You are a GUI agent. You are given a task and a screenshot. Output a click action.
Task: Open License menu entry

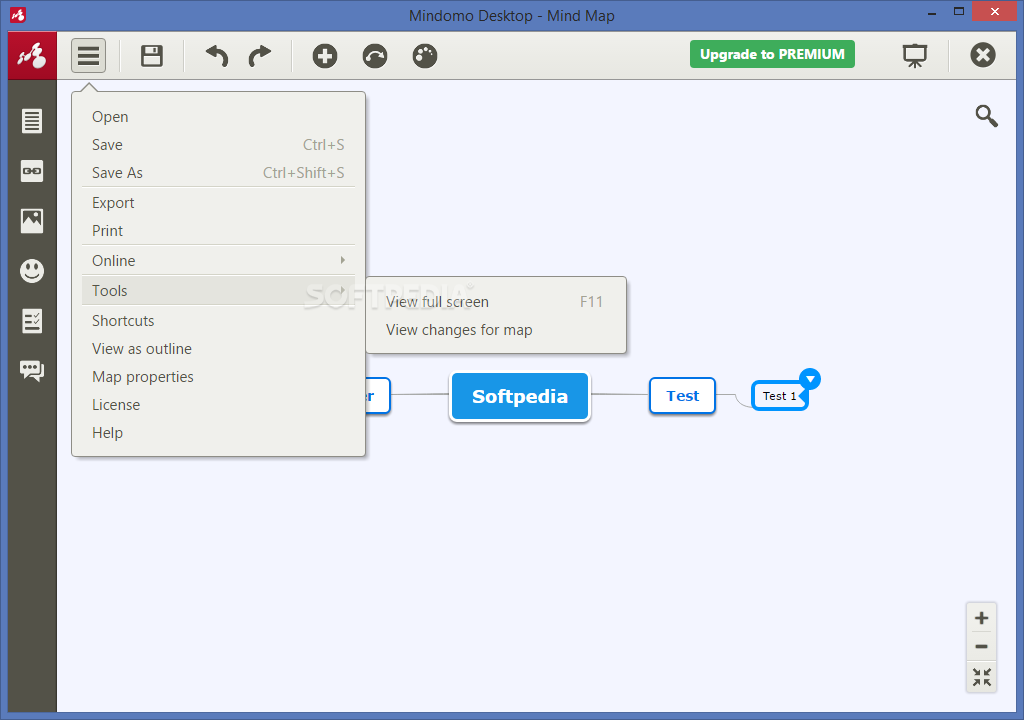pos(218,405)
